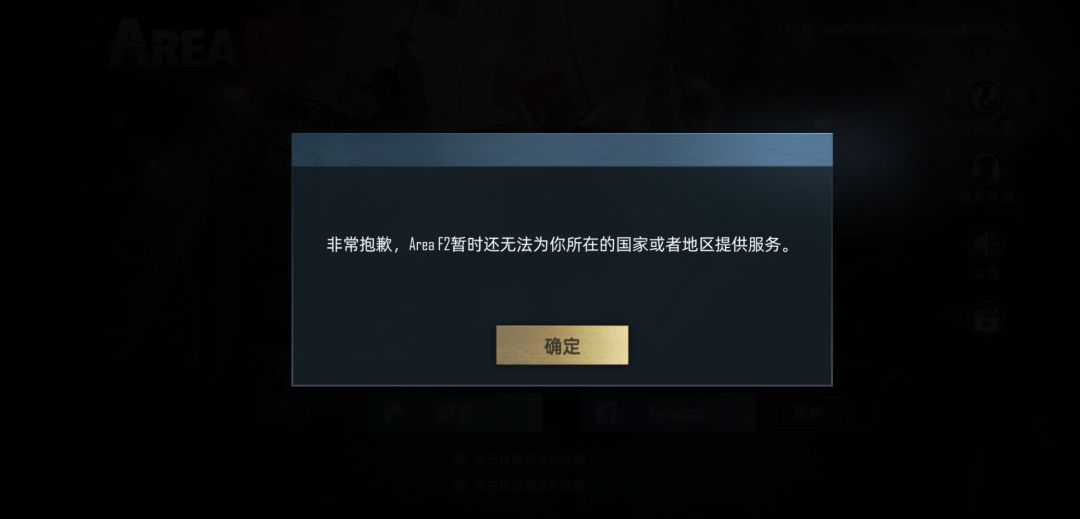Image resolution: width=1080 pixels, height=519 pixels.
Task: Confirm the region notice with 确定
Action: (x=562, y=346)
